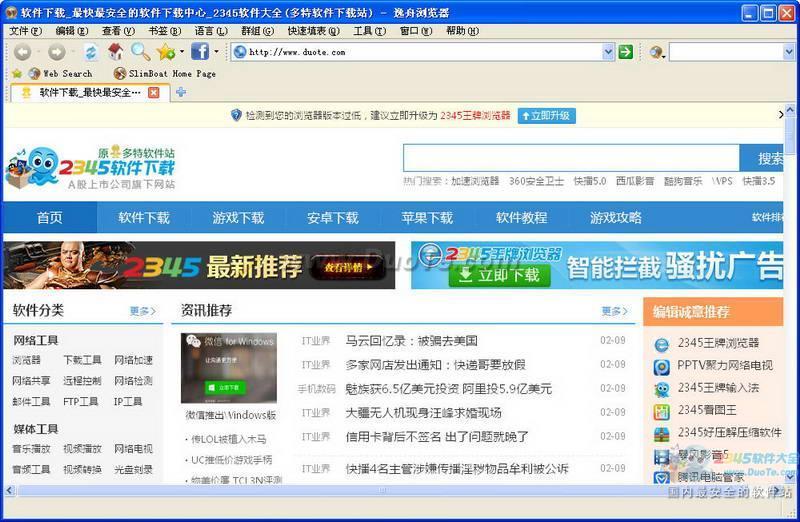This screenshot has width=800, height=522.
Task: Click horizontal scrollbar left arrow
Action: pyautogui.click(x=9, y=490)
